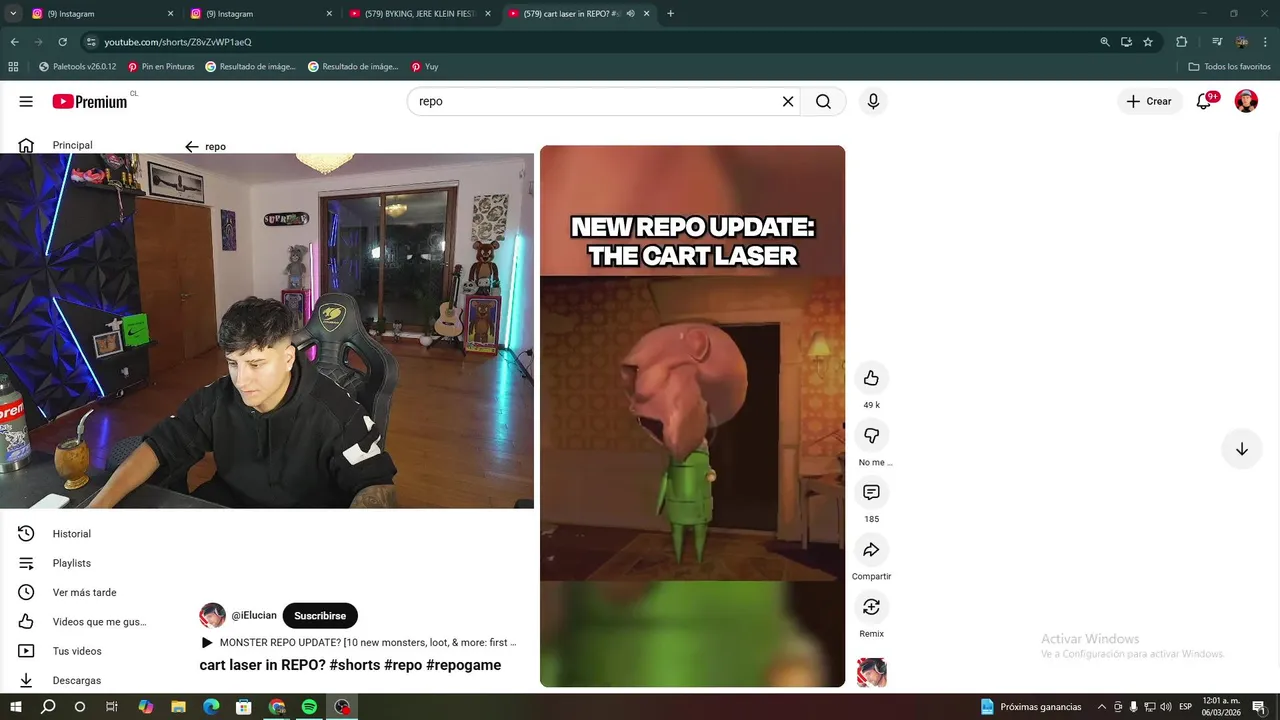Bookmark this page with the star
This screenshot has width=1280, height=720.
pos(1148,42)
